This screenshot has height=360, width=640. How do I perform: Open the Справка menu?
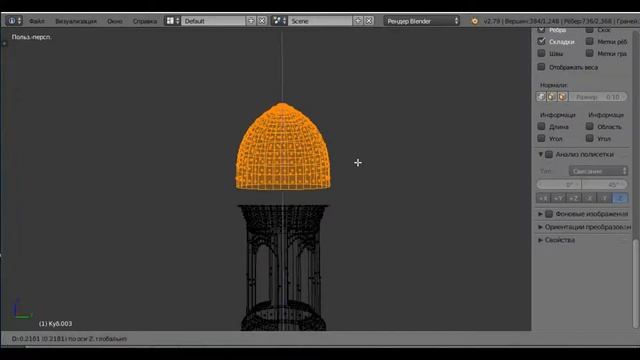click(145, 21)
